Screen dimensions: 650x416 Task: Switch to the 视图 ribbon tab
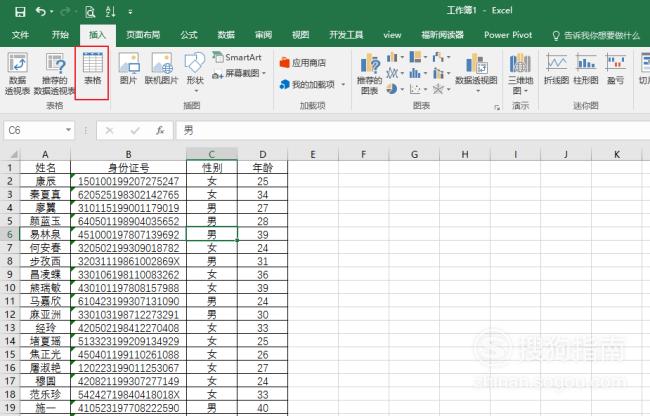pos(301,35)
